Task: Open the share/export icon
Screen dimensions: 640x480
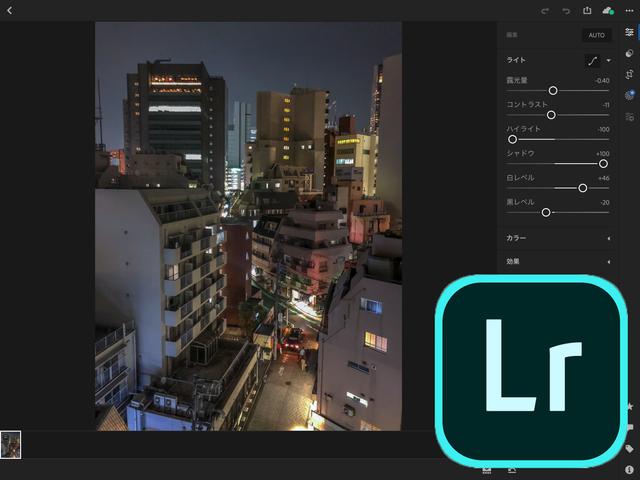Action: coord(587,10)
